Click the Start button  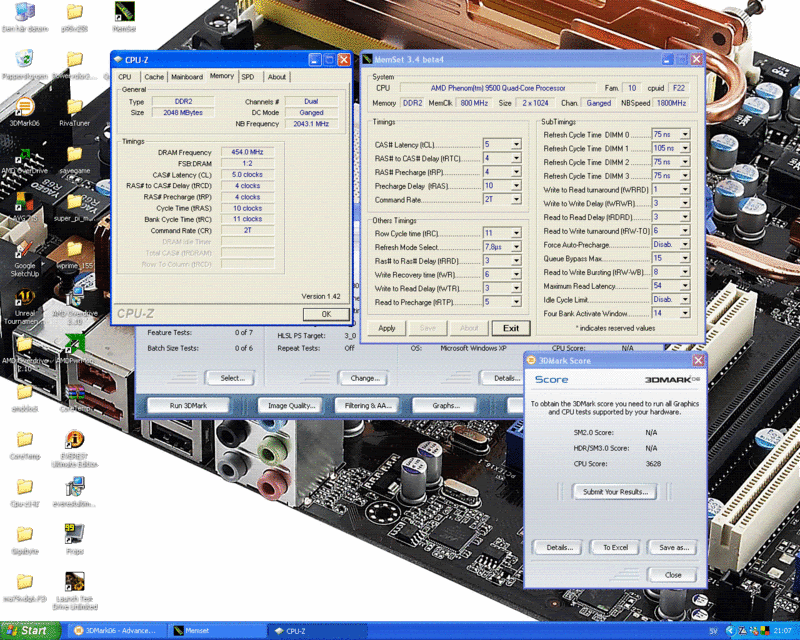click(30, 631)
